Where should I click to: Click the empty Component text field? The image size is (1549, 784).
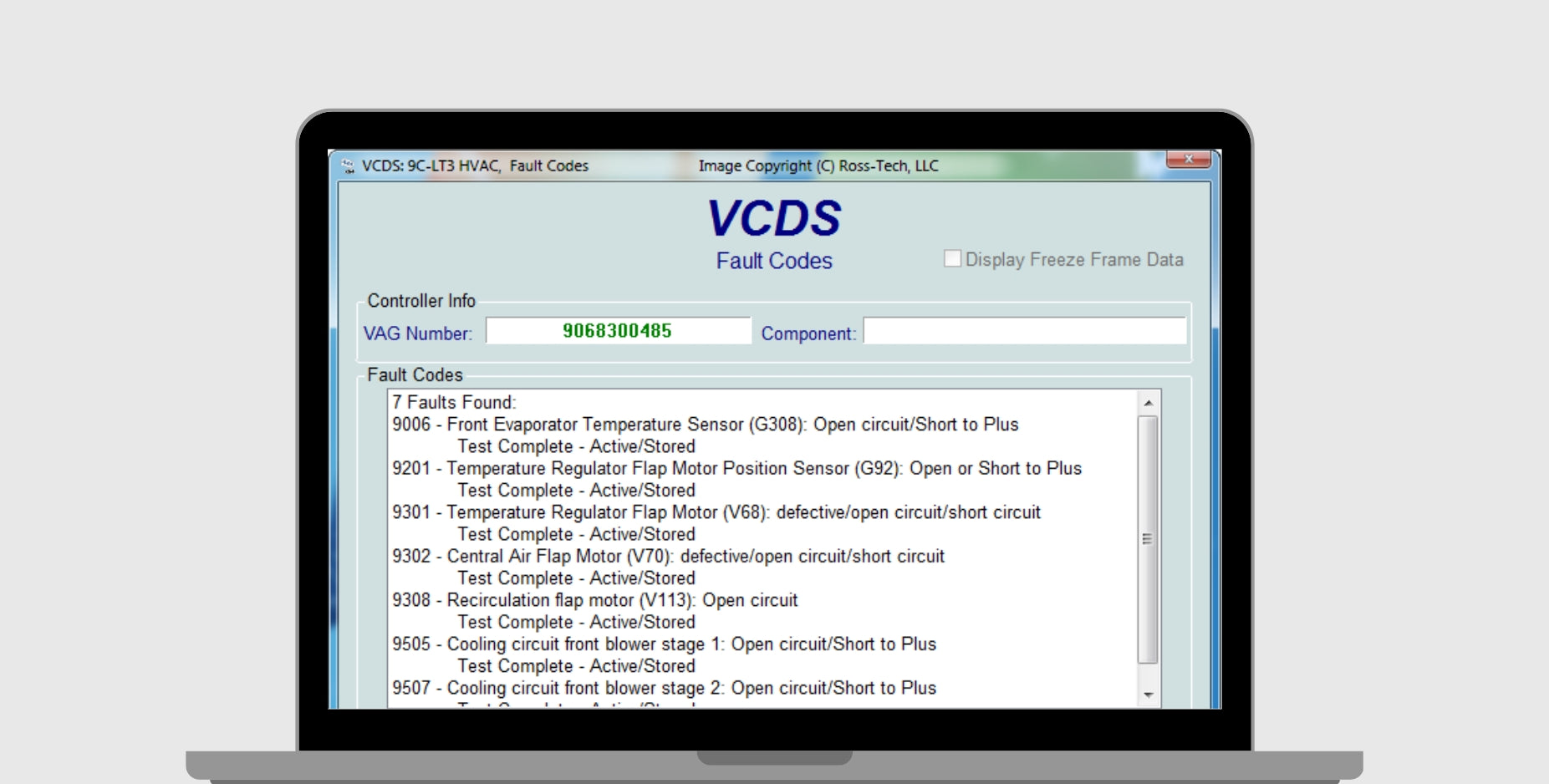coord(1024,331)
